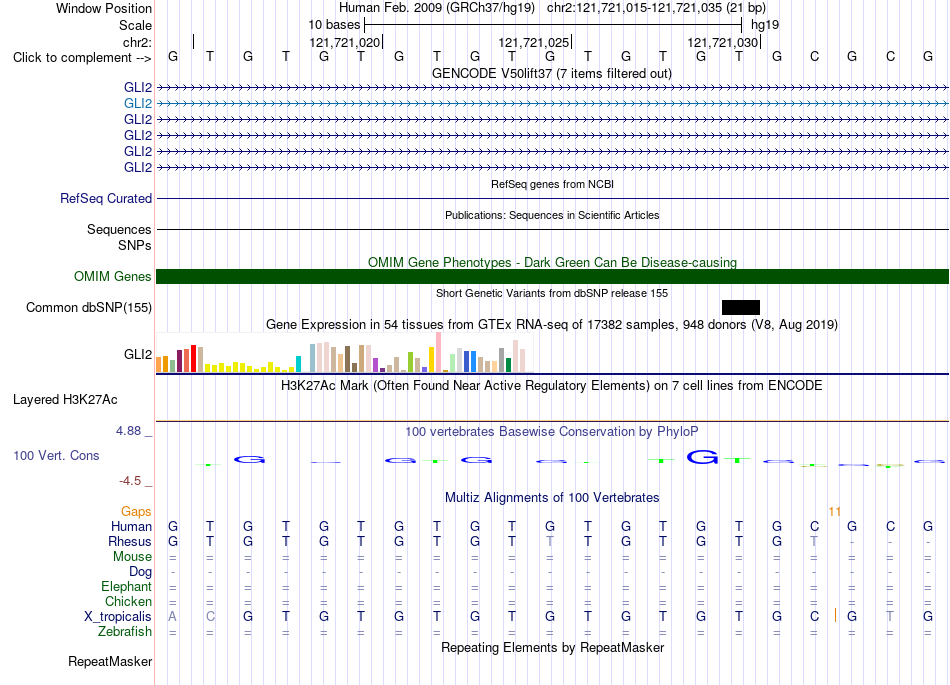Click the A base in the X_tropicalis row

pos(173,617)
